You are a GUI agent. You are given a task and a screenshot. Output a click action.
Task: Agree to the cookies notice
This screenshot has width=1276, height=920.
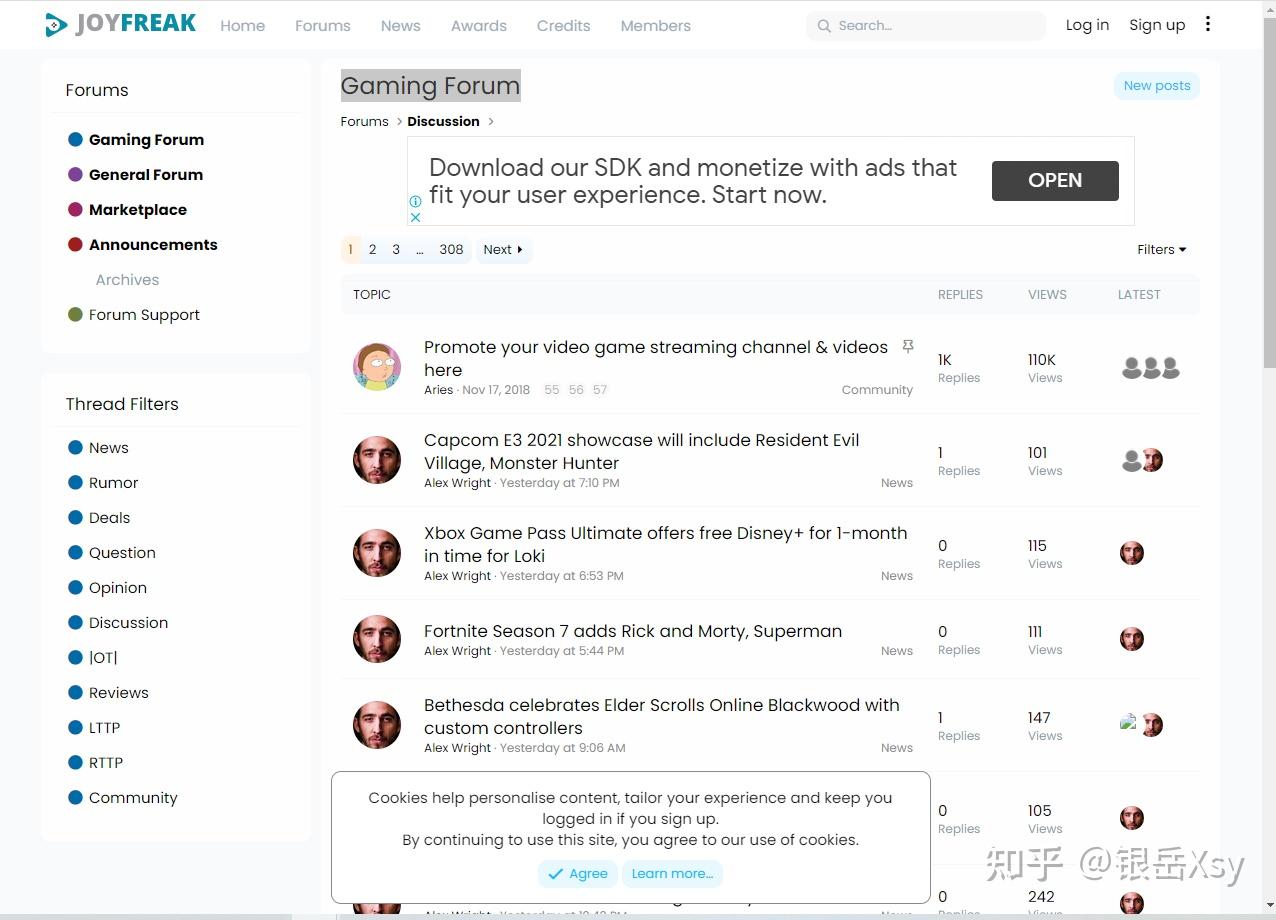click(578, 873)
